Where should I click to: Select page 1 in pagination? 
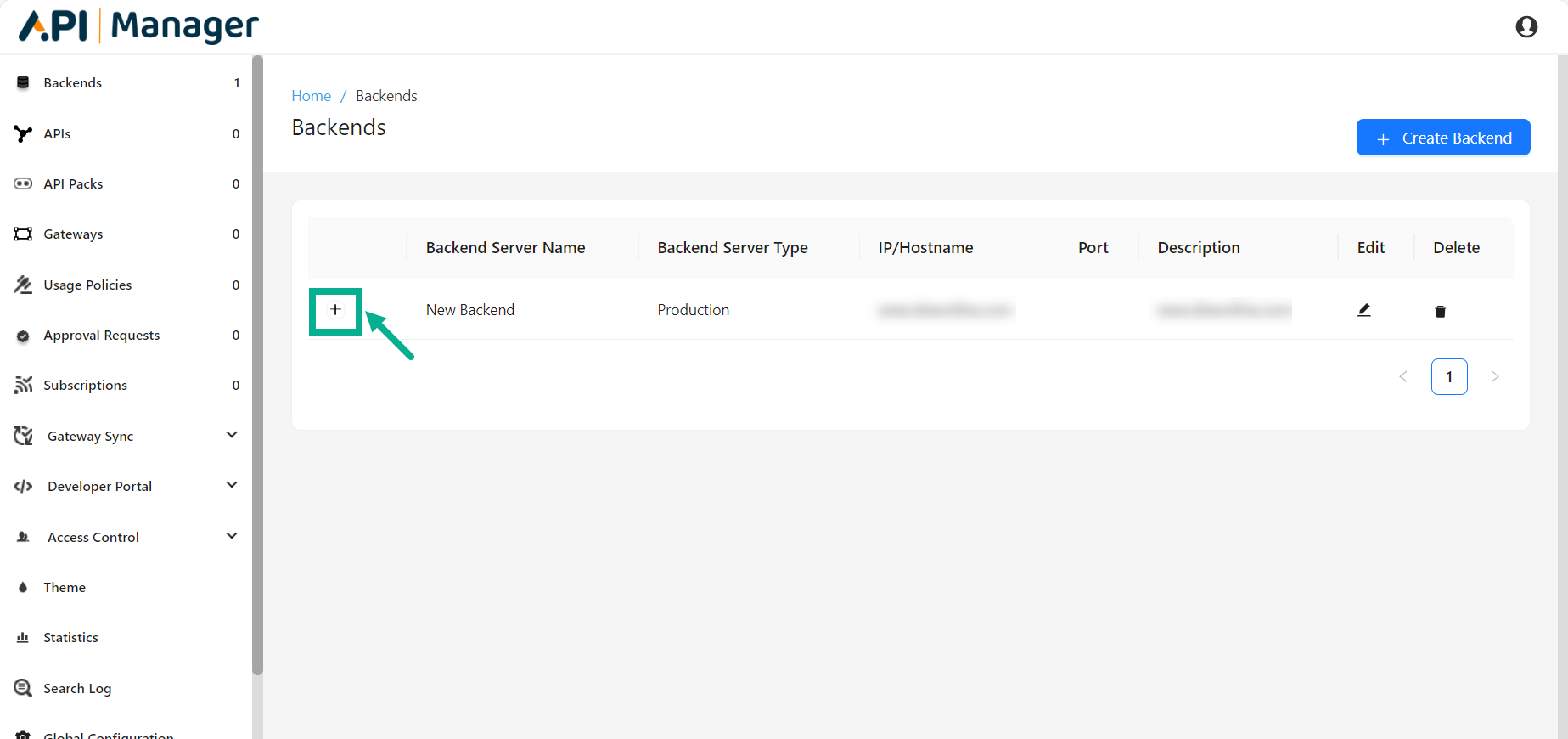(1448, 376)
